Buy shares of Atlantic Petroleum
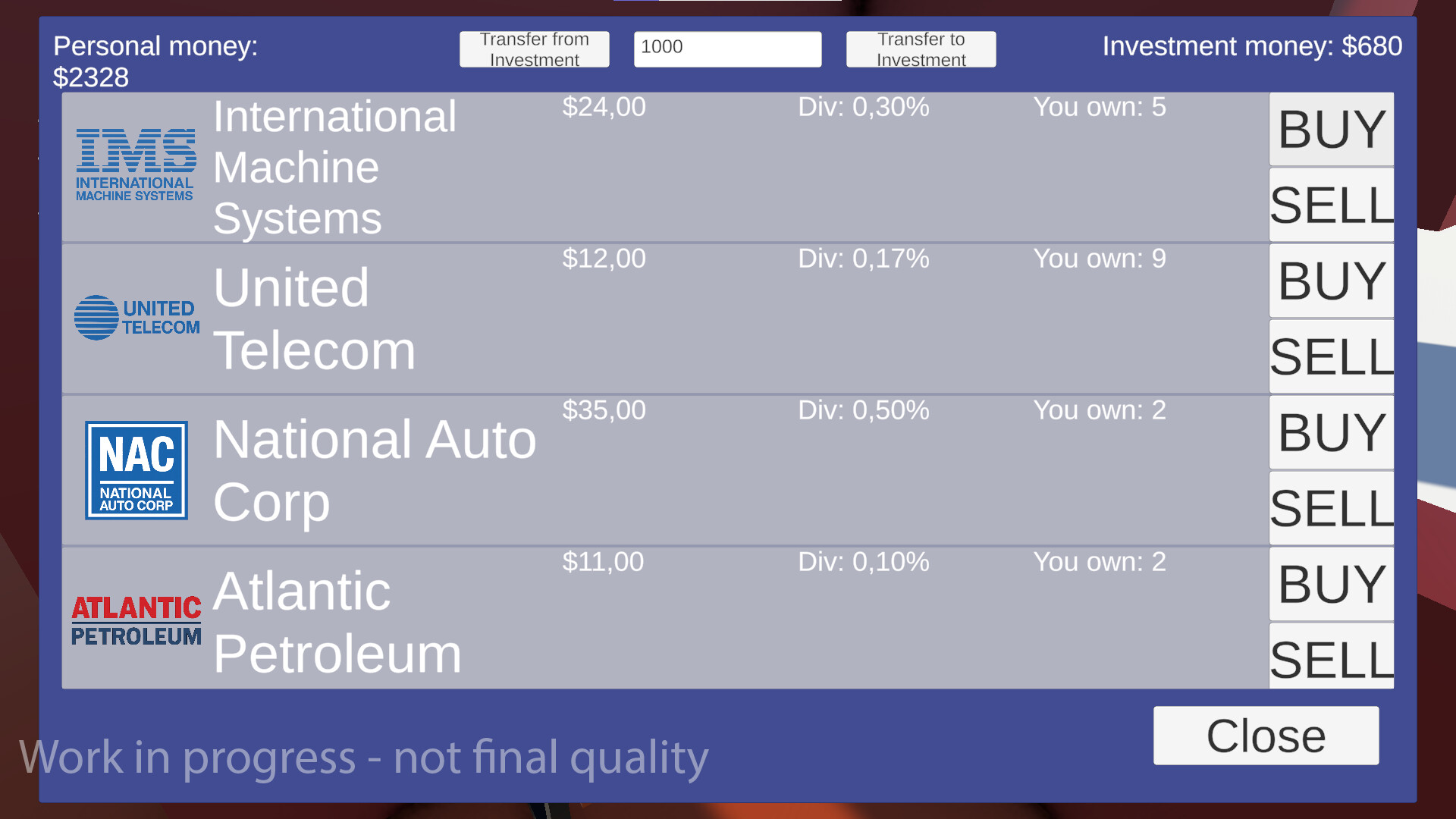1456x819 pixels. tap(1330, 584)
